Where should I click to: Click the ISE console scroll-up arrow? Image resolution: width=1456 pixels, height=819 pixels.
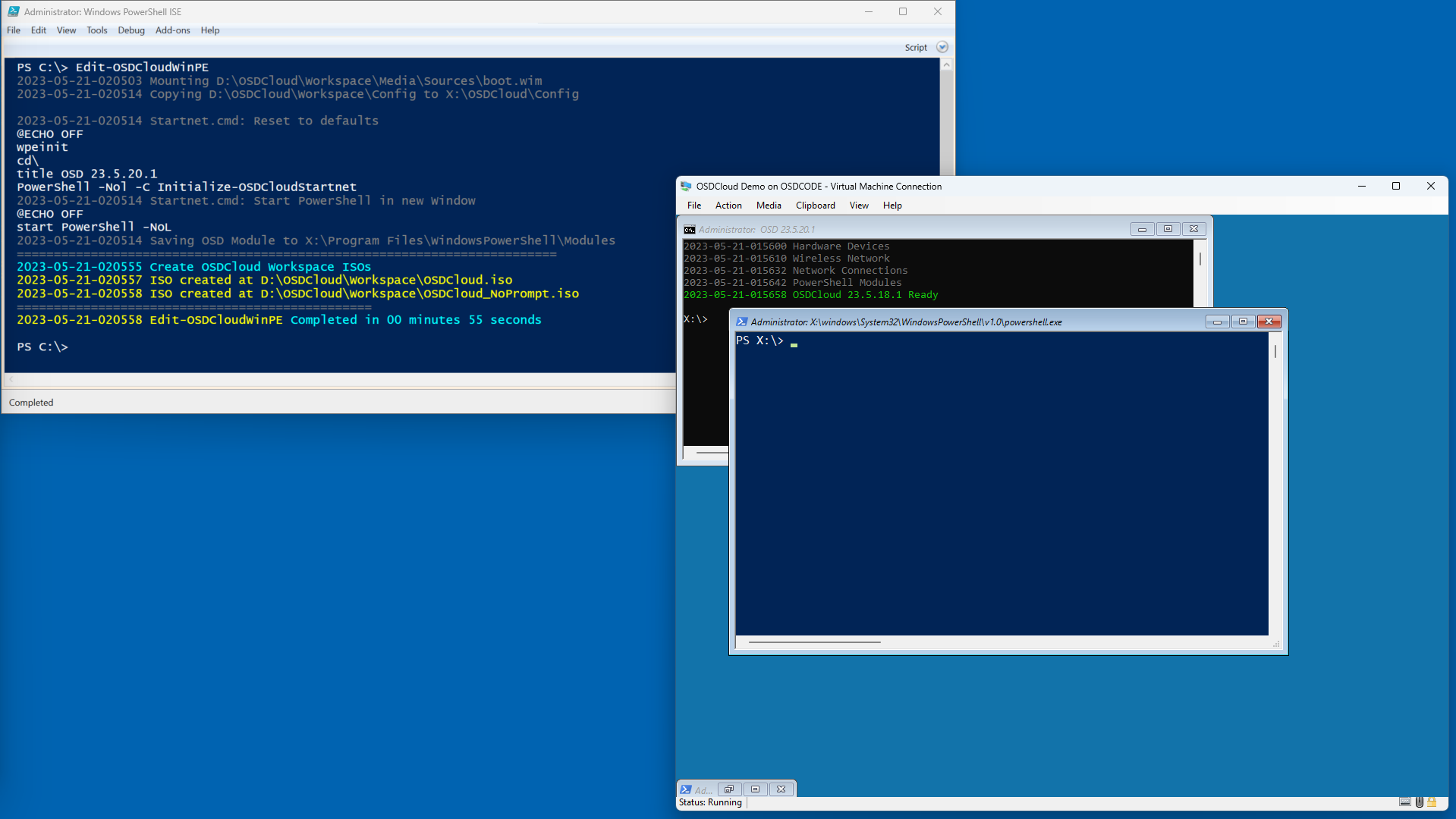point(946,65)
